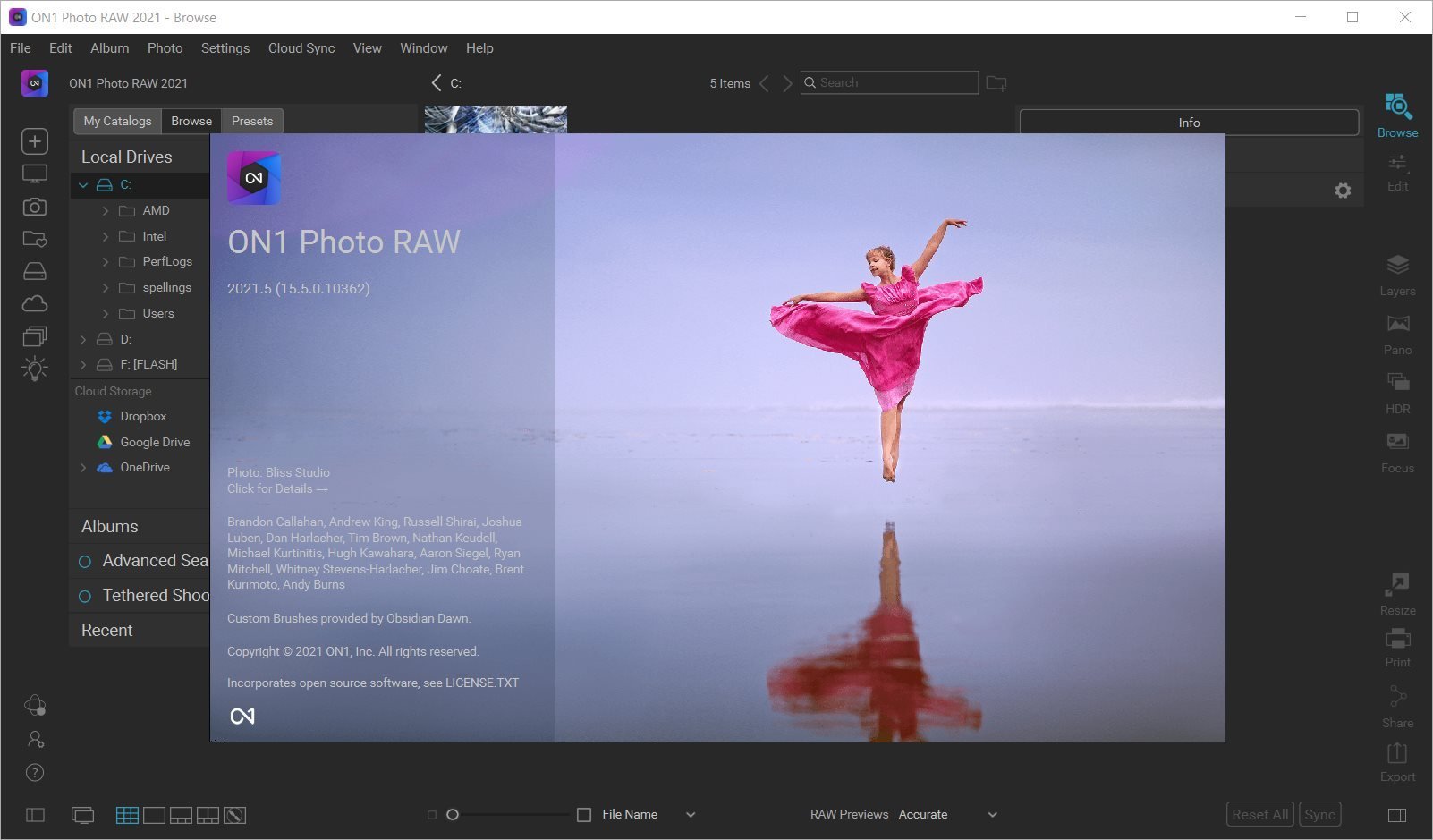Click the Search input field

[889, 82]
